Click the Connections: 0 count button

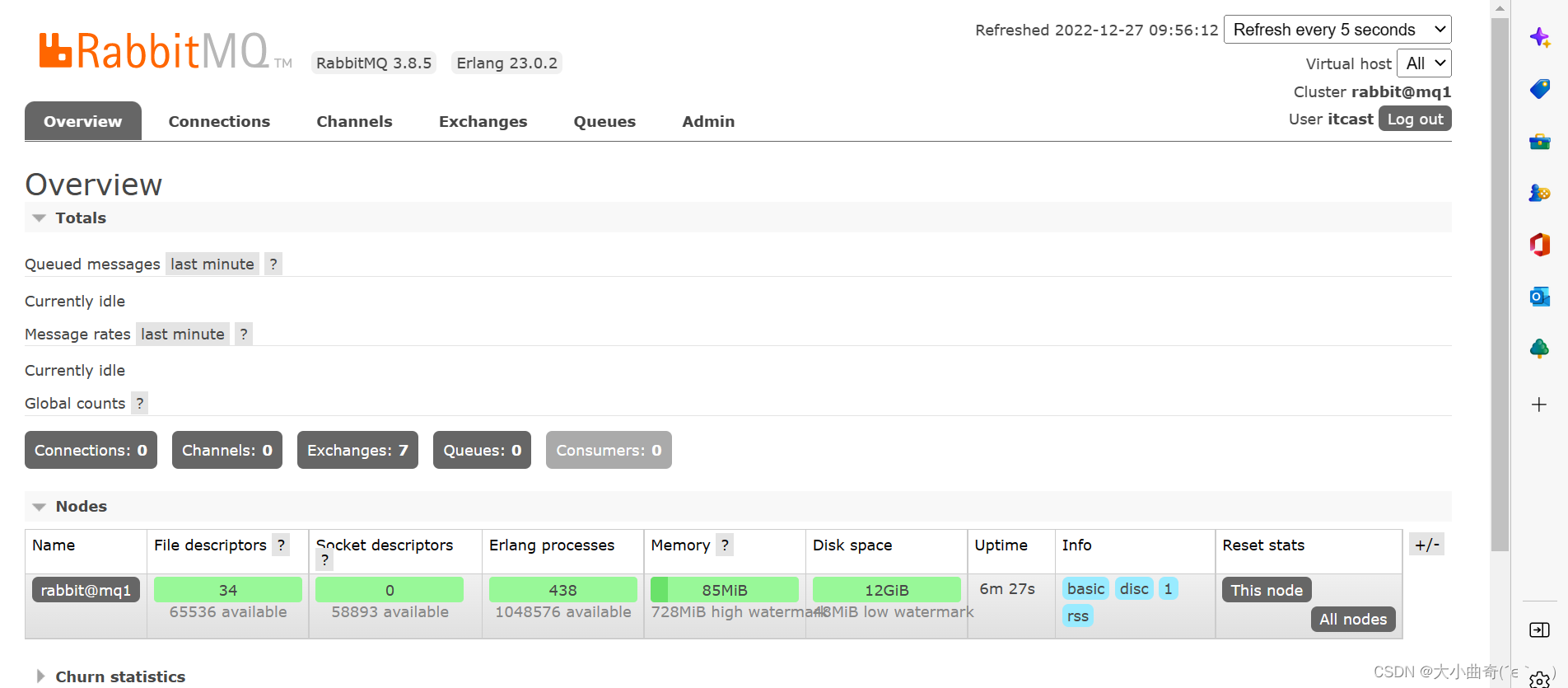91,450
